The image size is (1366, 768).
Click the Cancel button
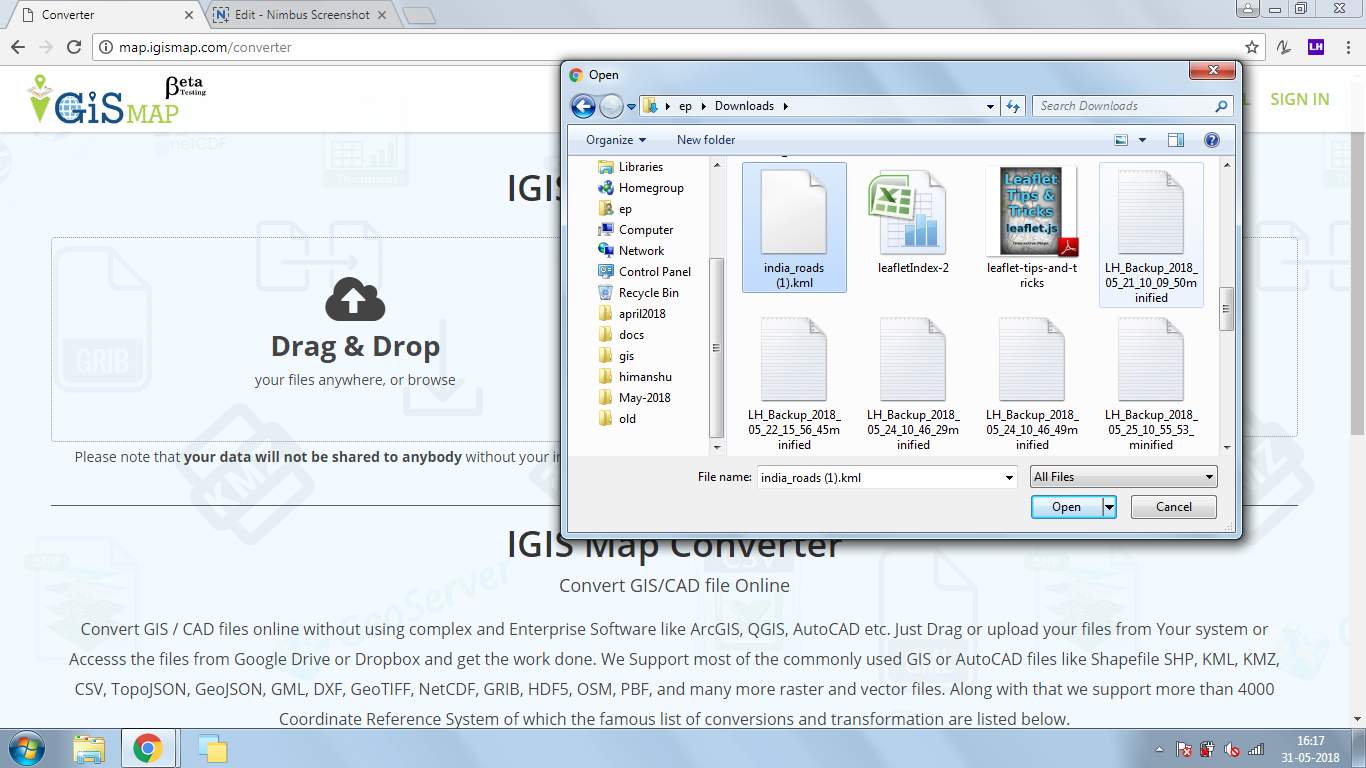[x=1173, y=507]
